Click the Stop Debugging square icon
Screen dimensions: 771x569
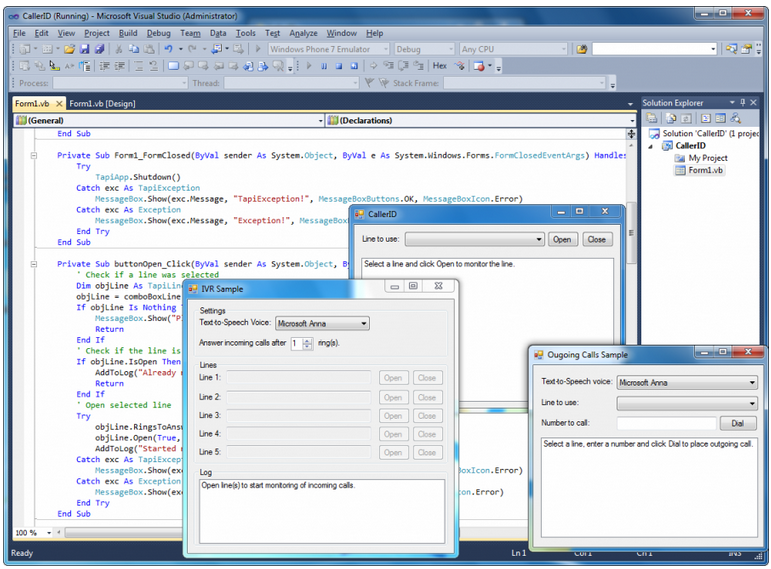[339, 66]
